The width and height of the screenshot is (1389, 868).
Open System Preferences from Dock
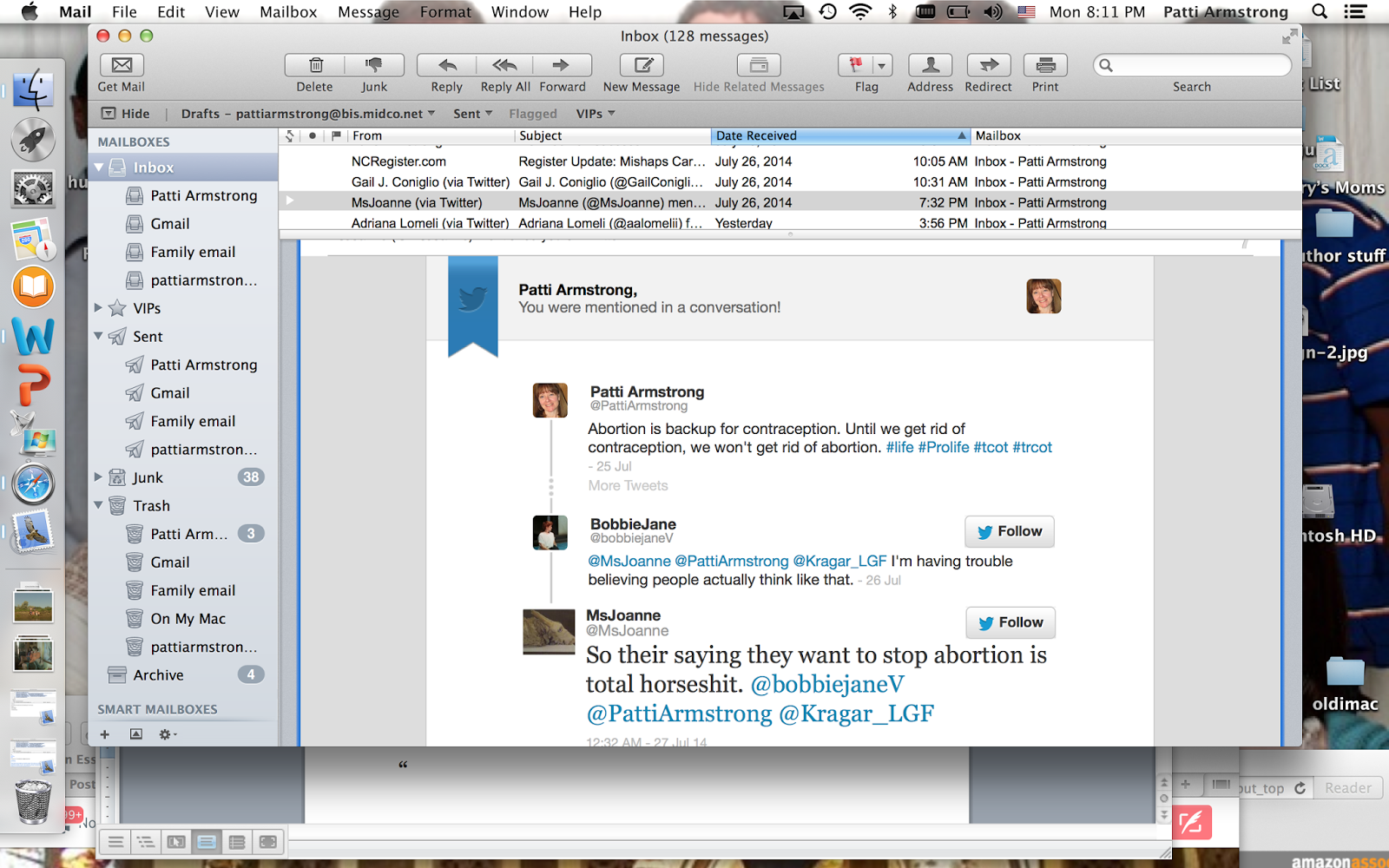click(x=33, y=187)
